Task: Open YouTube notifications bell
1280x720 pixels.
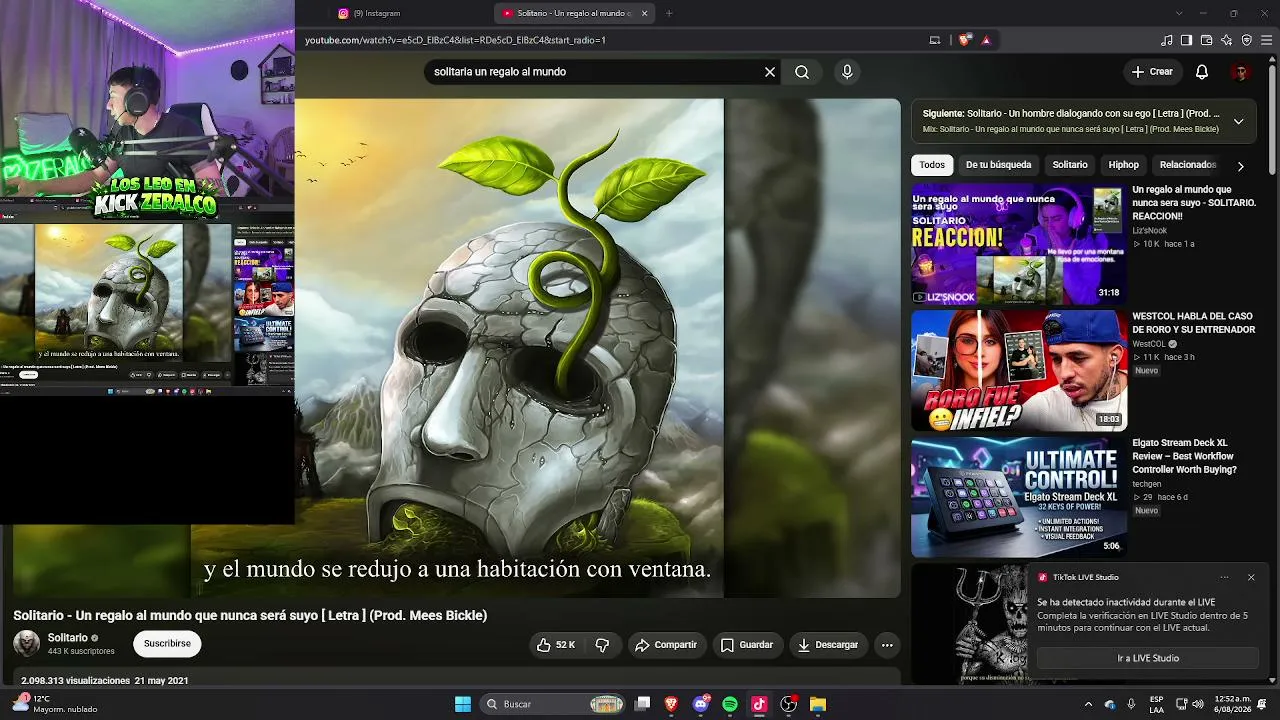Action: (x=1202, y=72)
